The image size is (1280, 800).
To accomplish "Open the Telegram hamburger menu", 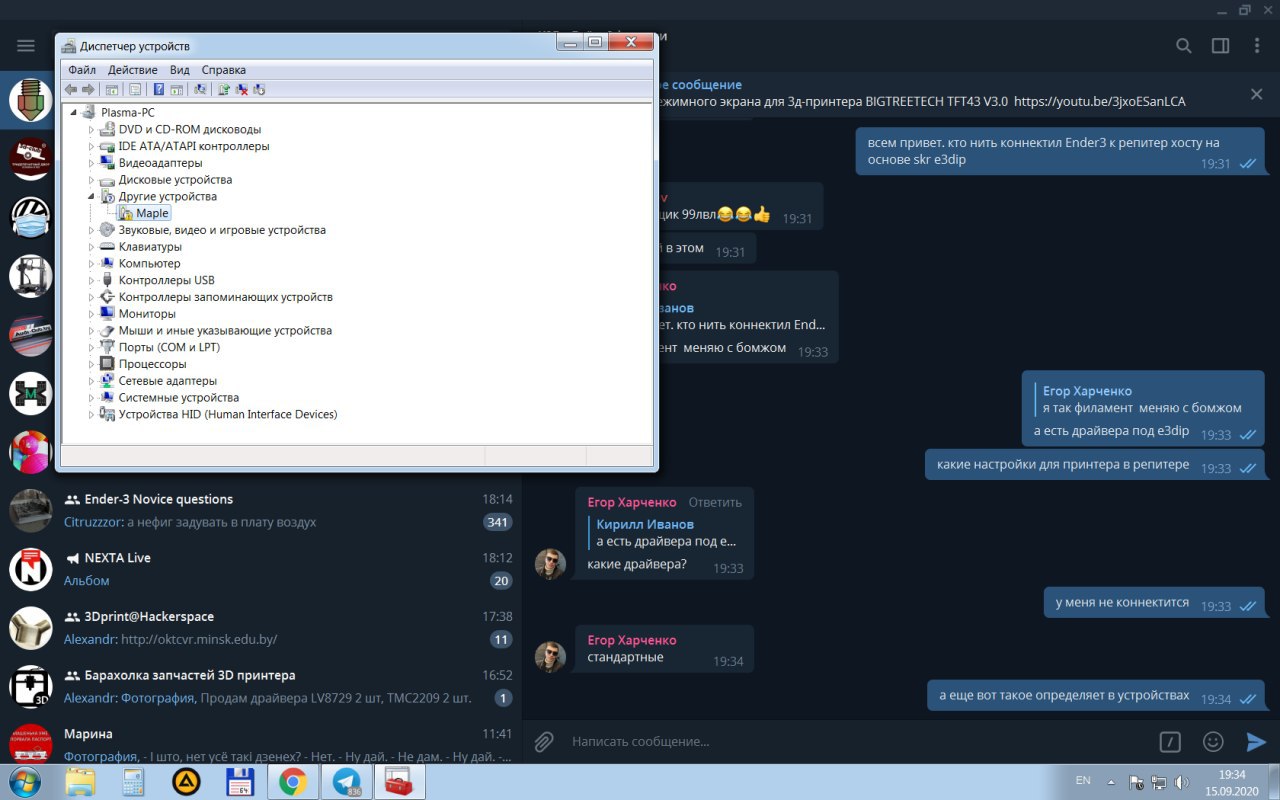I will pos(26,46).
